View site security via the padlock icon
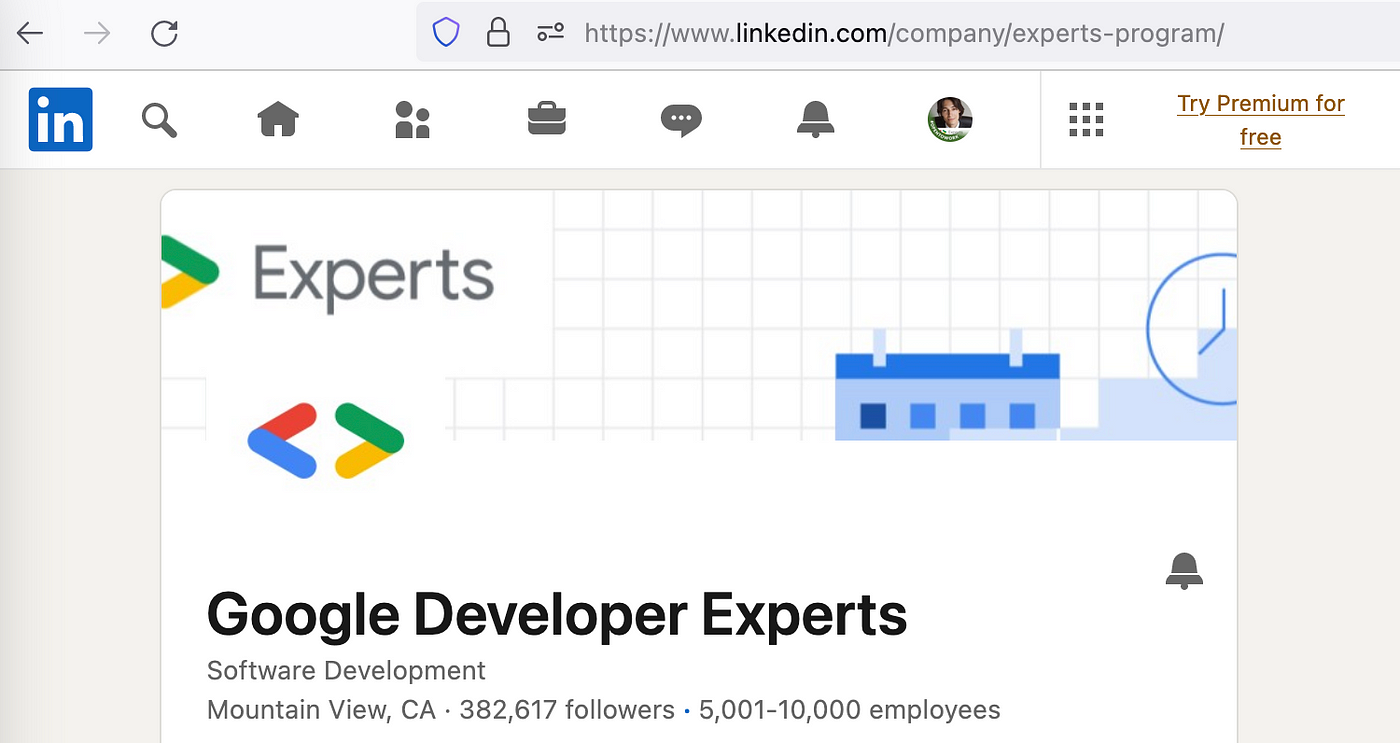Viewport: 1400px width, 743px height. click(x=498, y=33)
